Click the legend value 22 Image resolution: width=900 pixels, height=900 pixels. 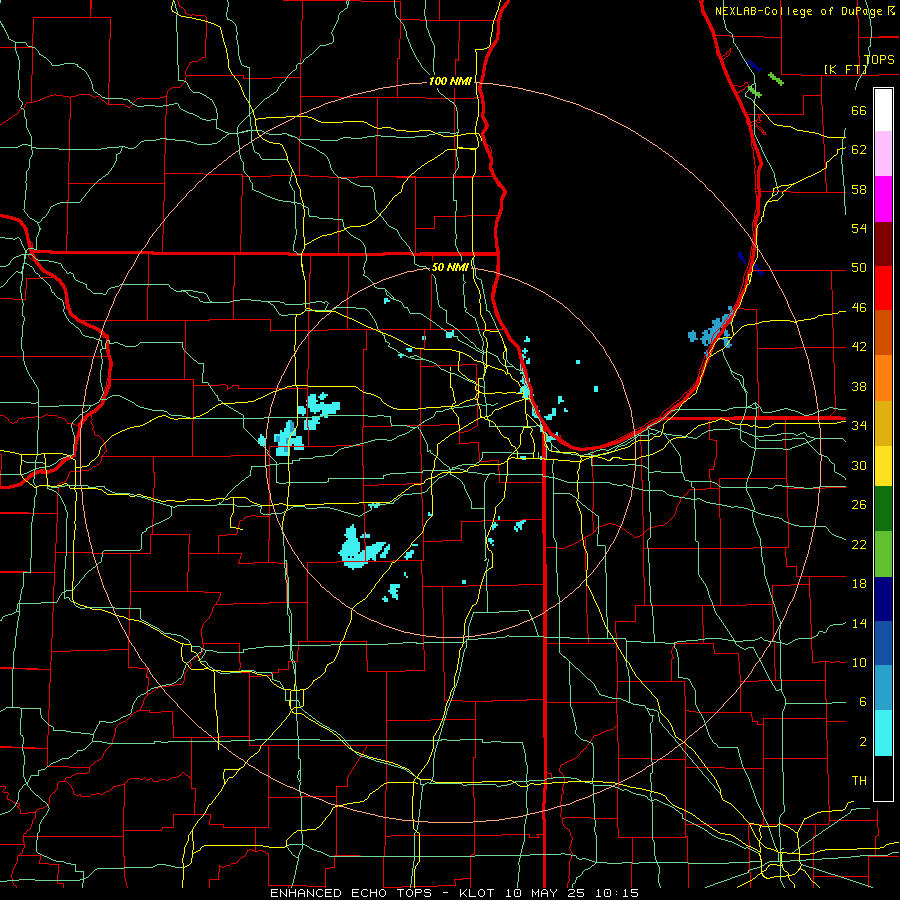pyautogui.click(x=859, y=544)
